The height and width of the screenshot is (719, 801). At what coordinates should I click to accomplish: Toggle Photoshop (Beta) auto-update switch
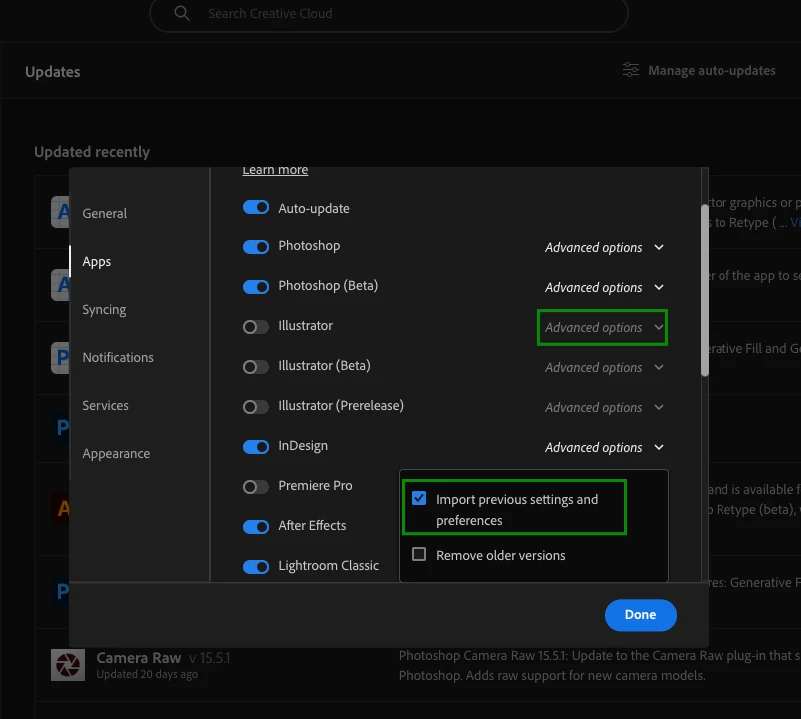(256, 287)
